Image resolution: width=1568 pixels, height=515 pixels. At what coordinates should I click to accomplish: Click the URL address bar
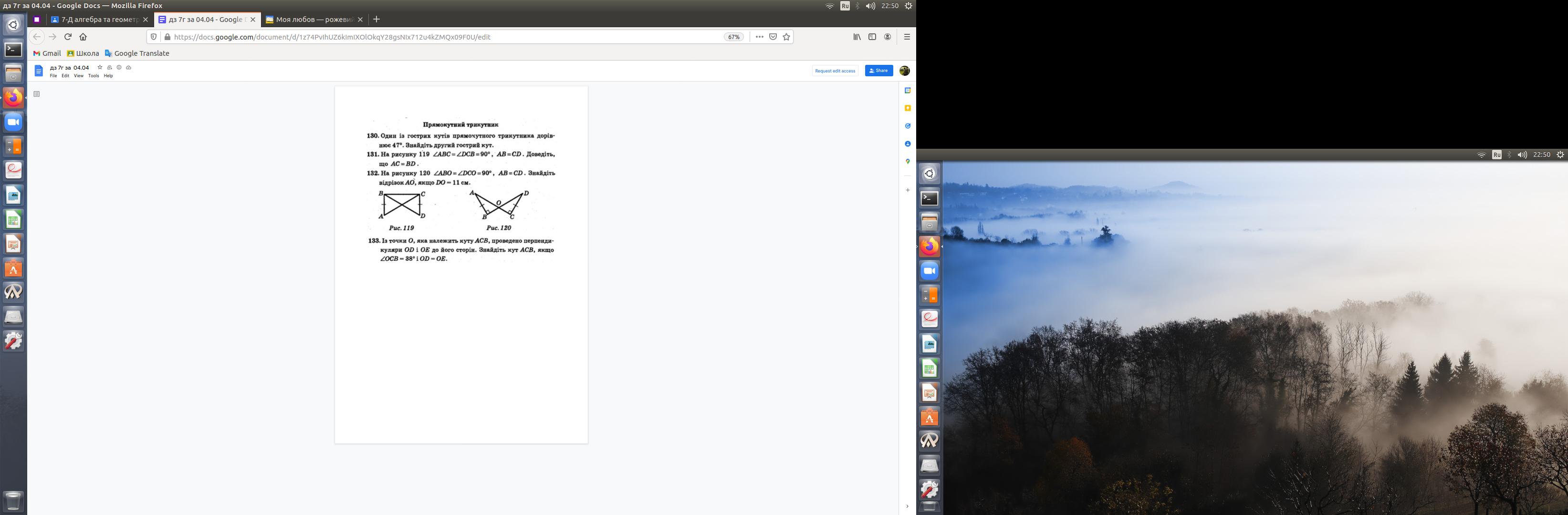click(x=426, y=37)
